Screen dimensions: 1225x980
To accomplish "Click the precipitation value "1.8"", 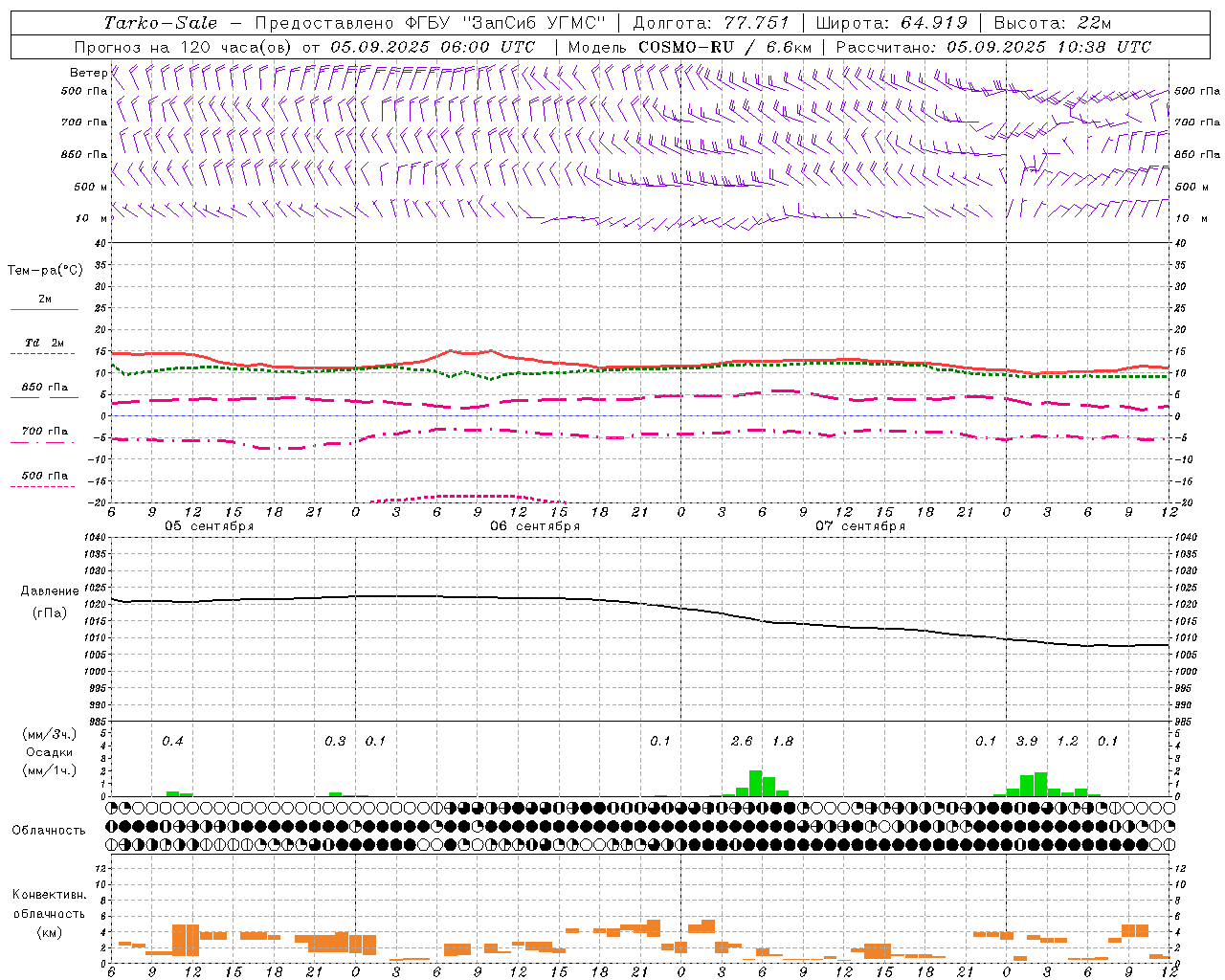I will [x=782, y=741].
